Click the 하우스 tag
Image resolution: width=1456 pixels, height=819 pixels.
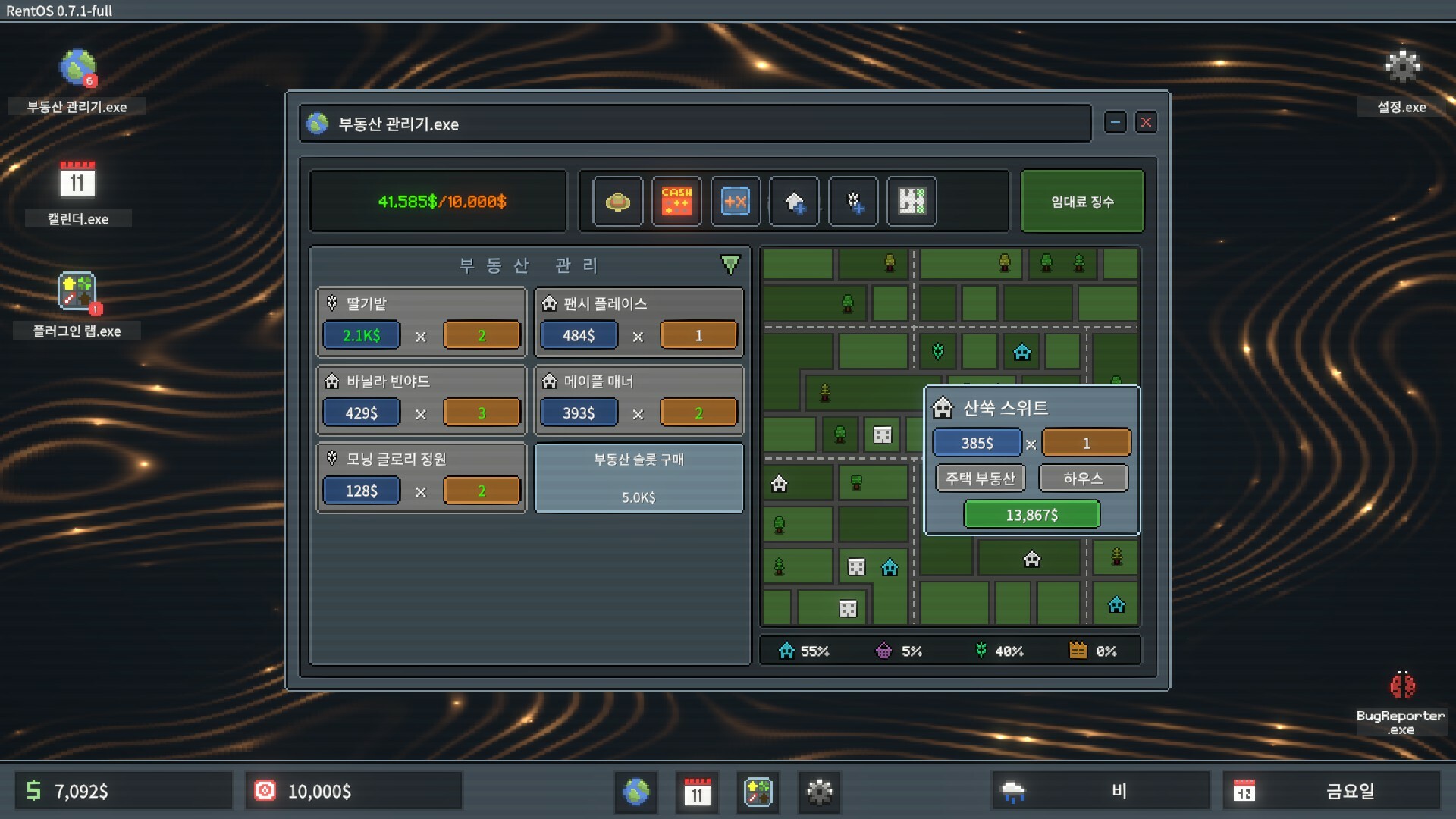tap(1083, 479)
